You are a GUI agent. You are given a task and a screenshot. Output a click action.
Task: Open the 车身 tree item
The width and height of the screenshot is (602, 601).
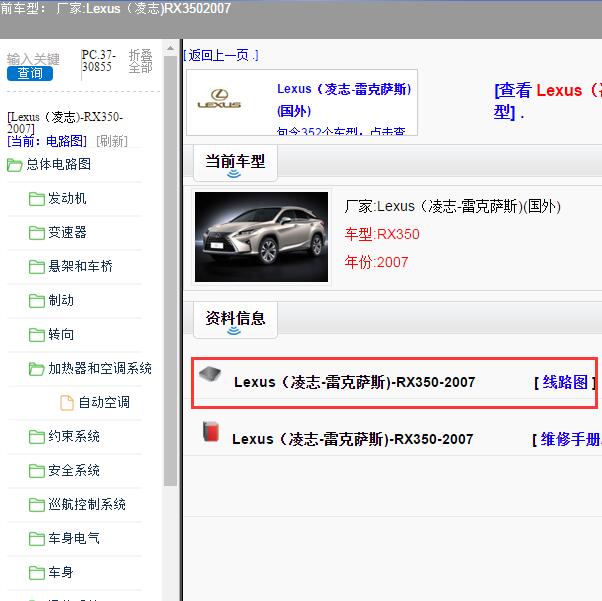(x=61, y=572)
